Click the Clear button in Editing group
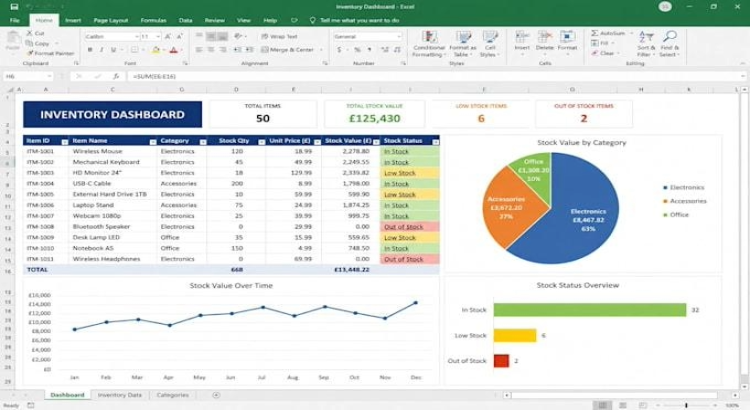 point(603,53)
